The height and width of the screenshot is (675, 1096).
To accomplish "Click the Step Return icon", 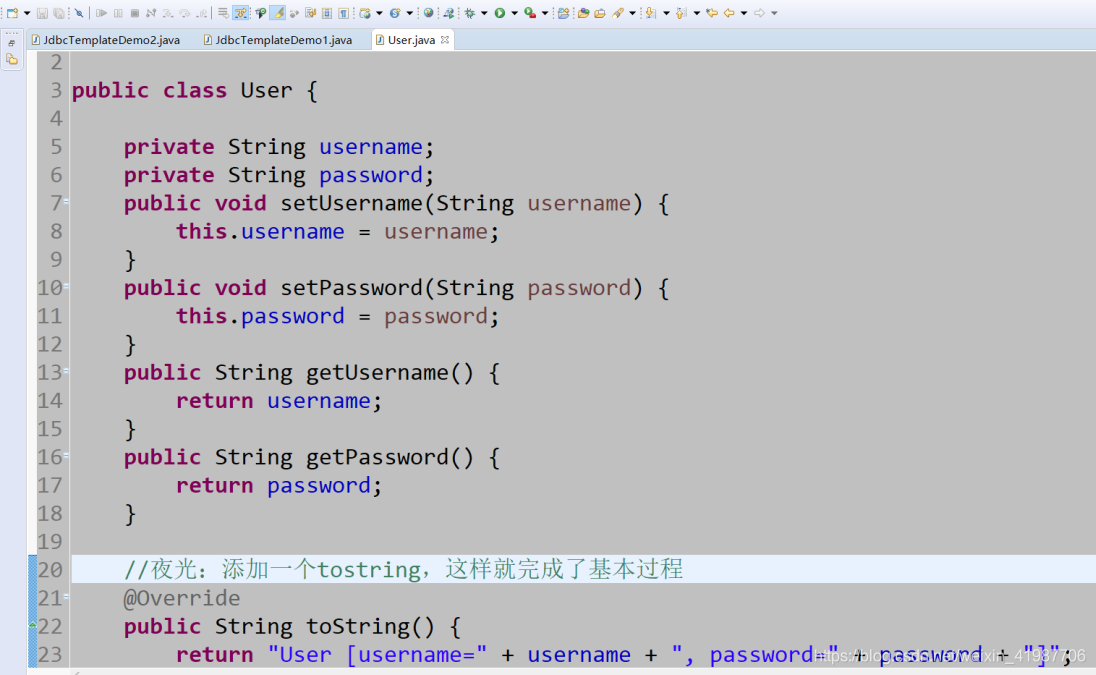I will [202, 13].
